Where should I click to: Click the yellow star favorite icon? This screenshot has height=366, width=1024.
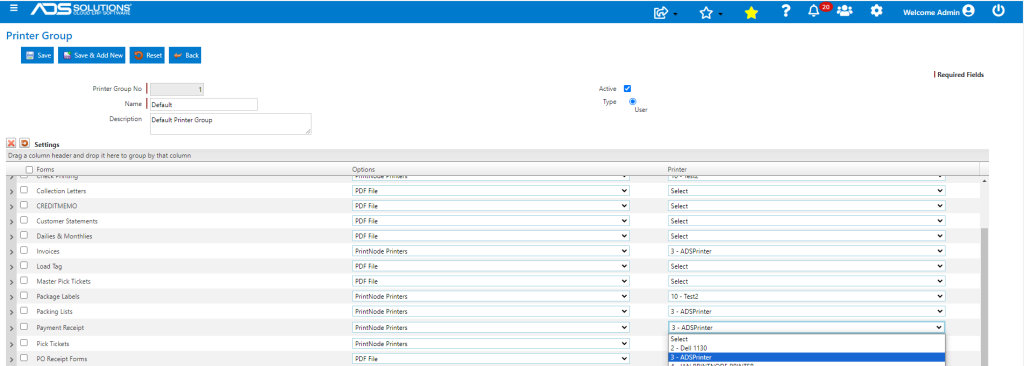(751, 12)
